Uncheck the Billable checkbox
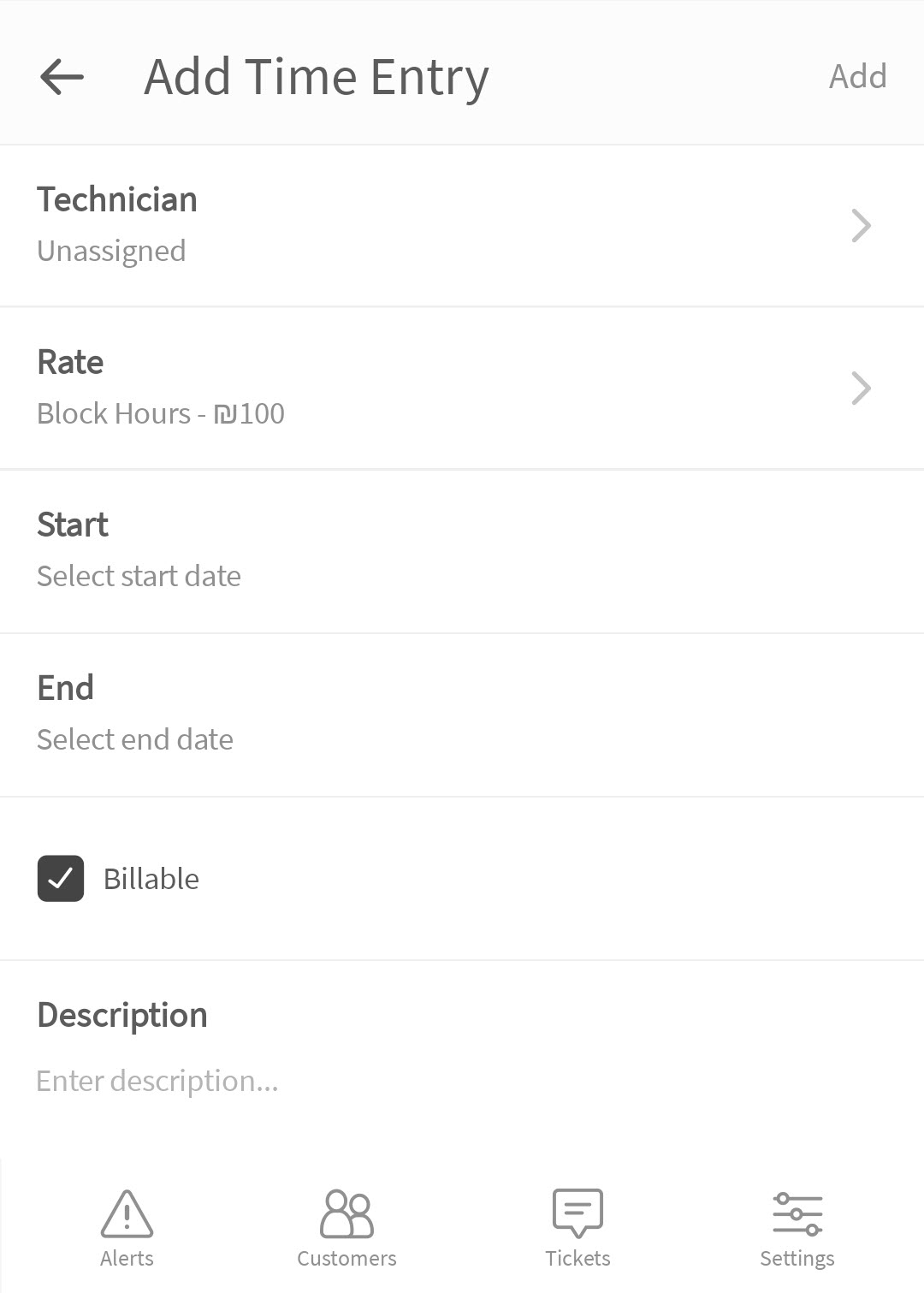924x1293 pixels. (x=61, y=879)
